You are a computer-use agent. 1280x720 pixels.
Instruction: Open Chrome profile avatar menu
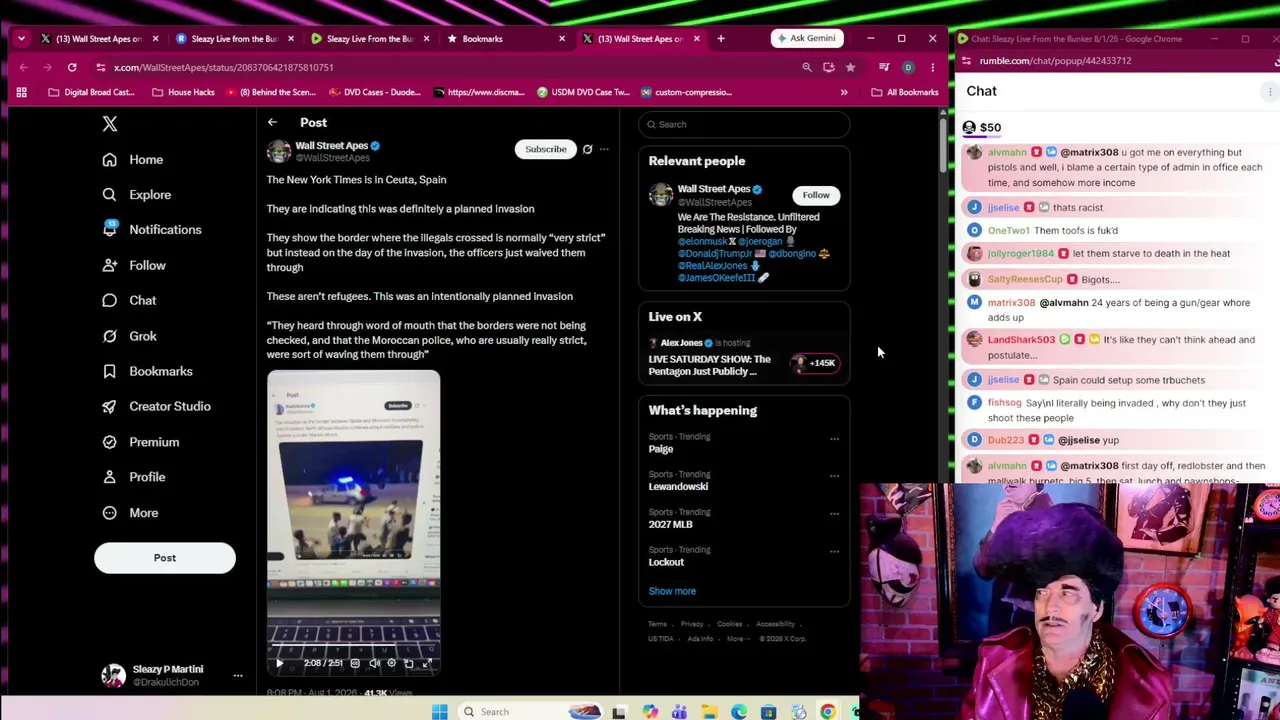(x=908, y=68)
